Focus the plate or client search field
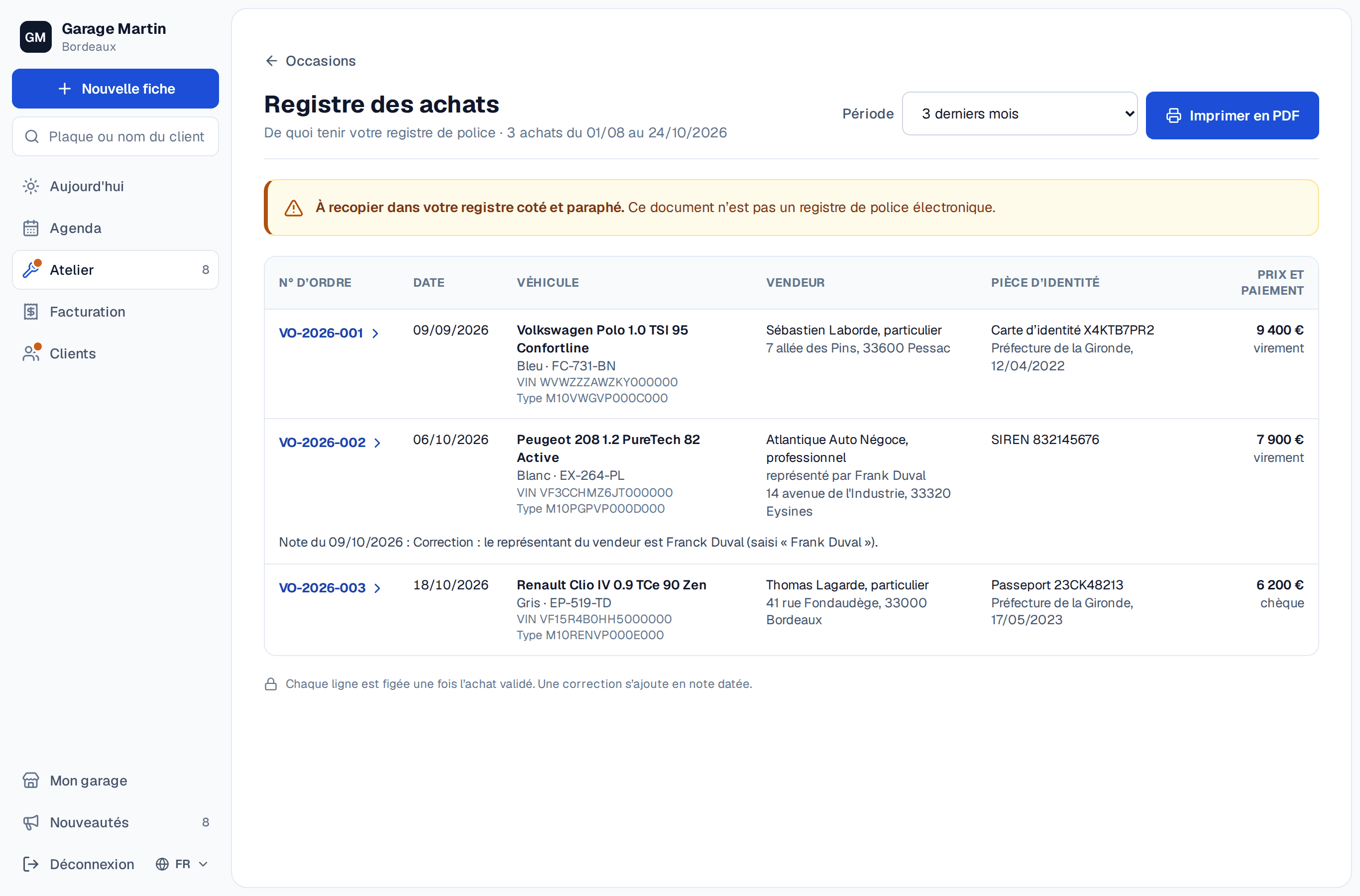Viewport: 1360px width, 896px height. click(x=115, y=136)
